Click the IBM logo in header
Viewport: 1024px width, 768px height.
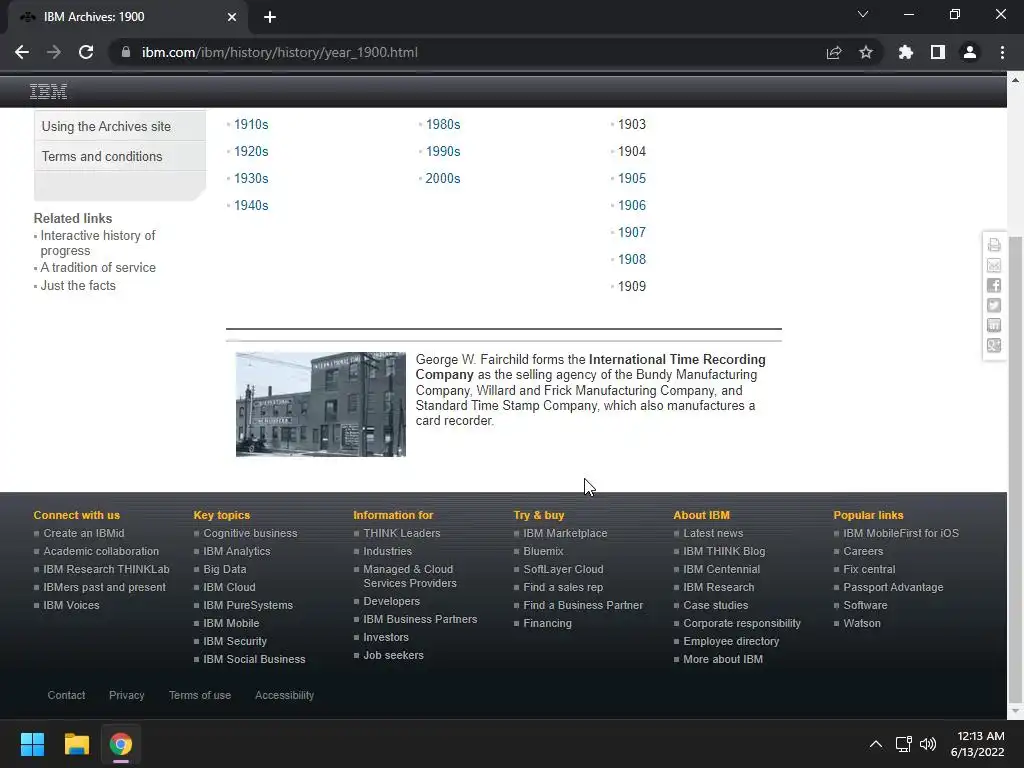click(x=48, y=91)
